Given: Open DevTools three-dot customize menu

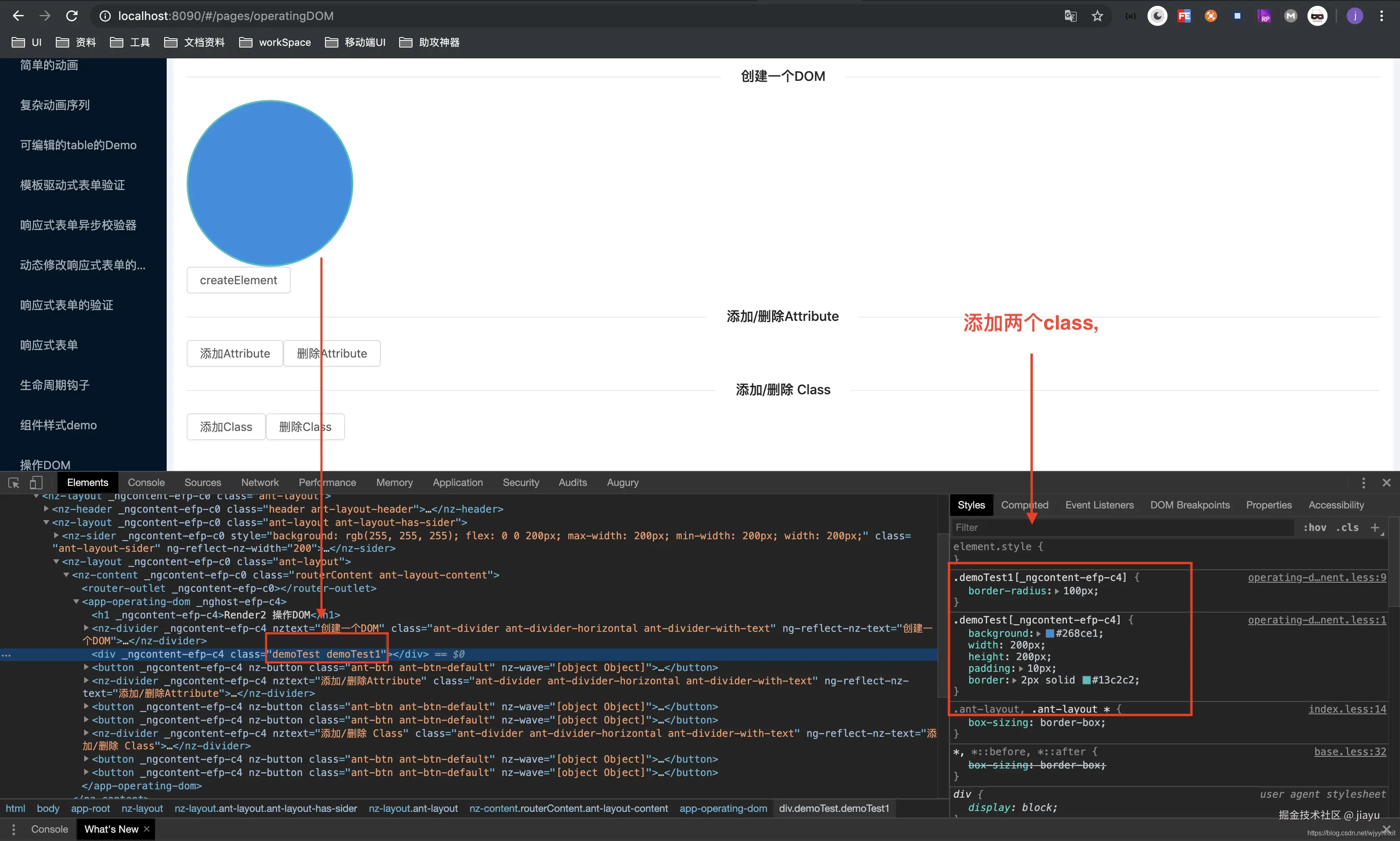Looking at the screenshot, I should (x=1363, y=483).
